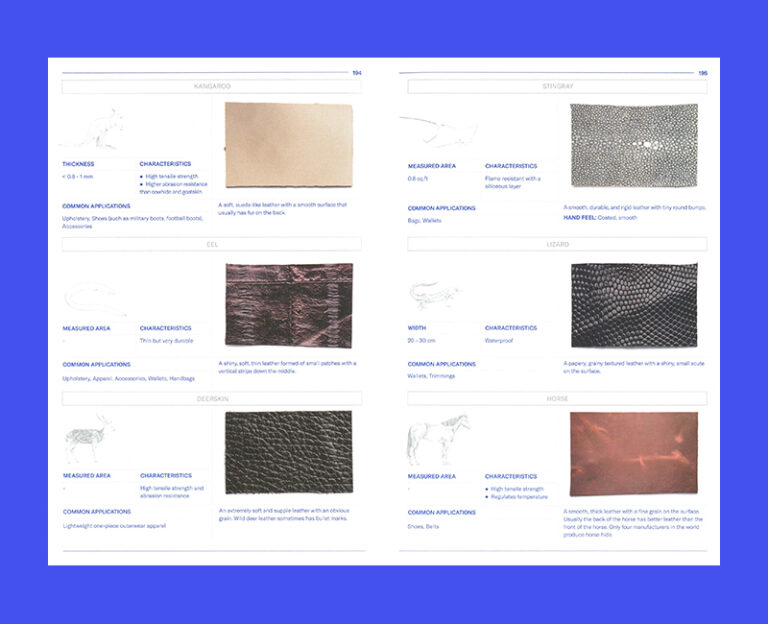This screenshot has width=768, height=624.
Task: Click Stingray's MEASURED AREA label
Action: (x=432, y=166)
